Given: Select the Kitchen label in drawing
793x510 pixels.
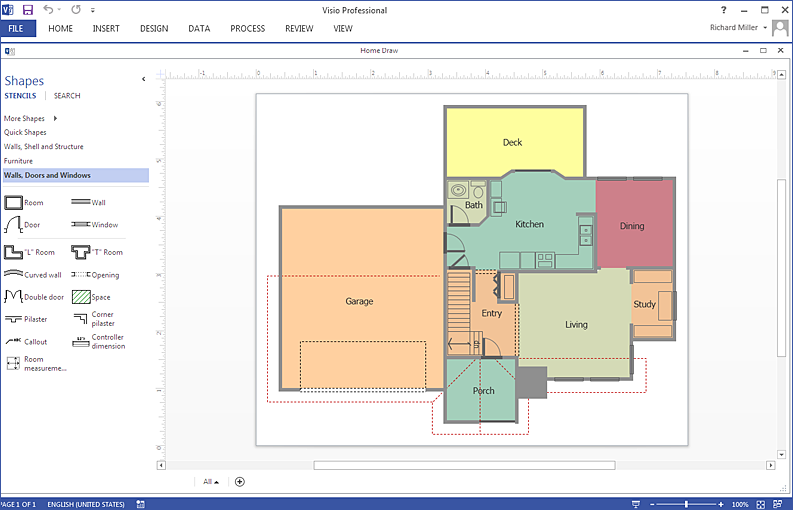Looking at the screenshot, I should pyautogui.click(x=529, y=224).
